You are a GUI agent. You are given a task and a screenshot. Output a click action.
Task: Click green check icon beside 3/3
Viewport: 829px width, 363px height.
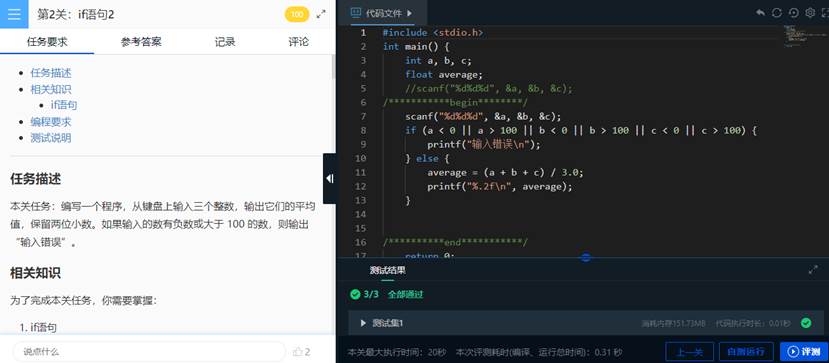(355, 294)
